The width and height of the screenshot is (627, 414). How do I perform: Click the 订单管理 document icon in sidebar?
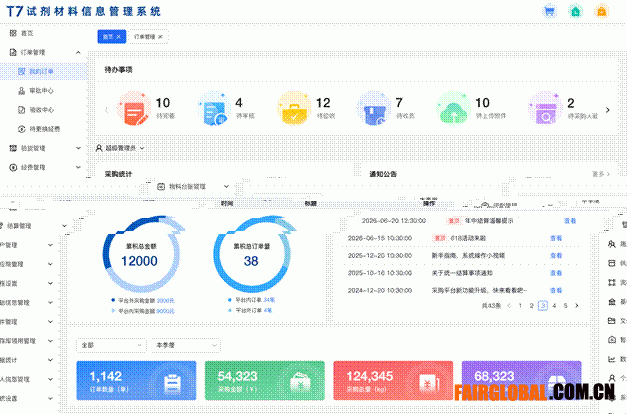tap(13, 52)
